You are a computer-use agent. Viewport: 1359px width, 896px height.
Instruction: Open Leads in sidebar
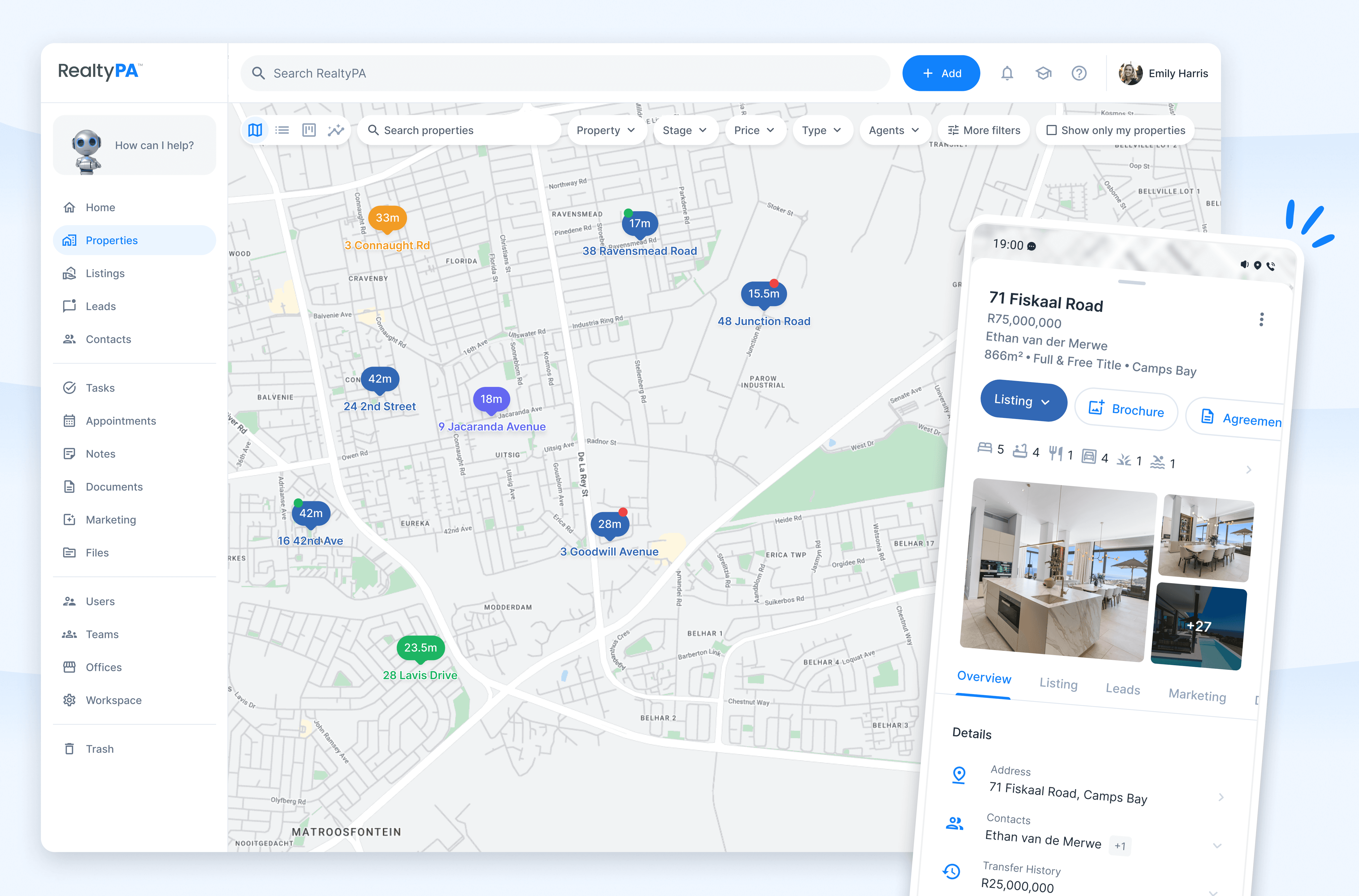click(x=134, y=306)
